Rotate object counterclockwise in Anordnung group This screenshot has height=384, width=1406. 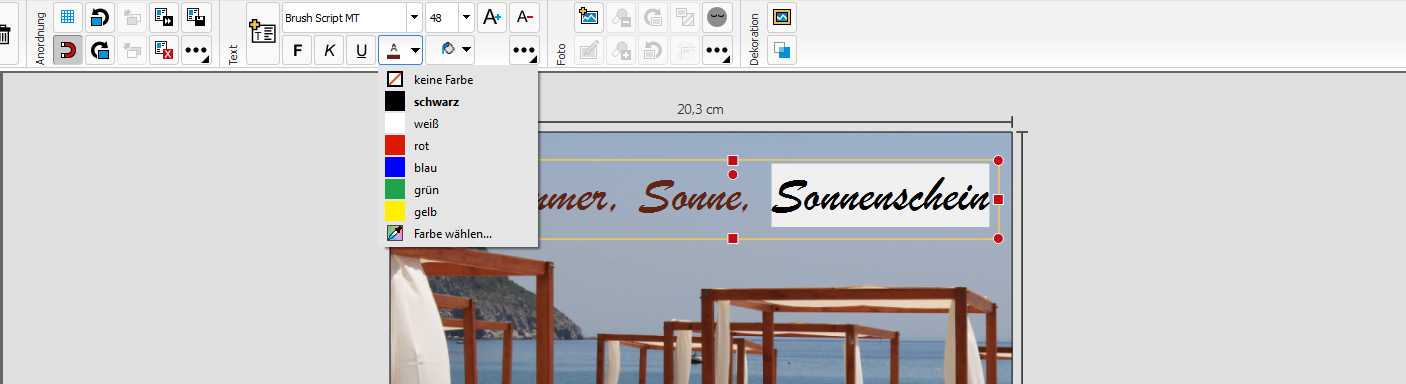(100, 17)
